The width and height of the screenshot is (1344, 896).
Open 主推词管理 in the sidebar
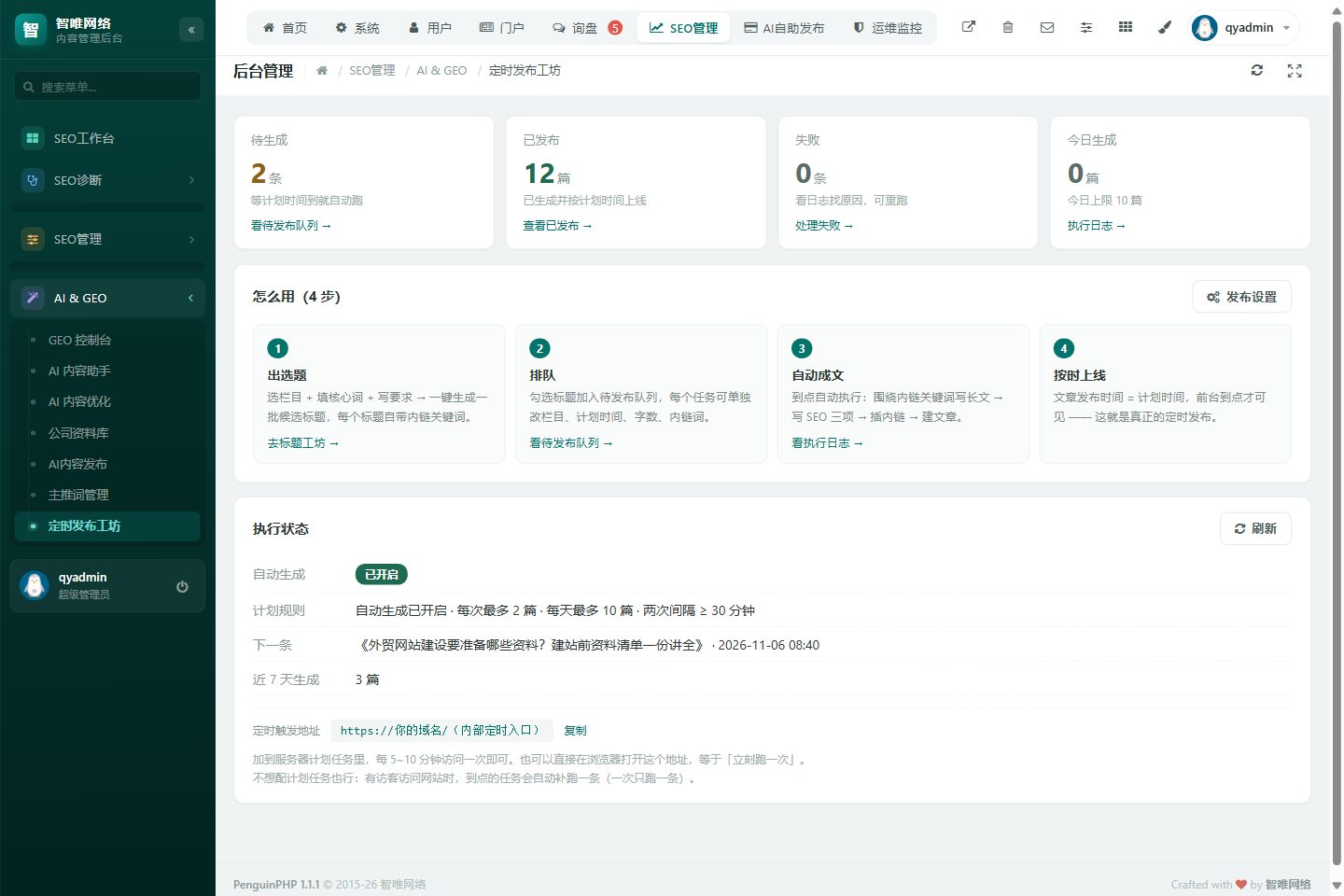(x=107, y=495)
